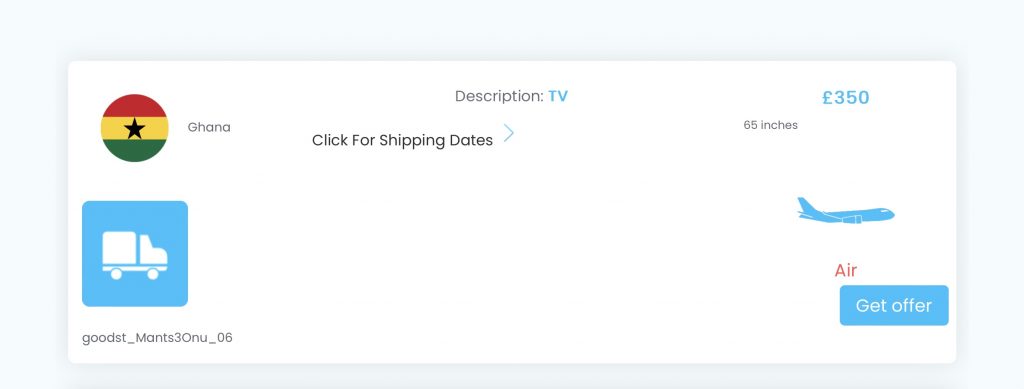Click the 65 inches size text
Image resolution: width=1024 pixels, height=389 pixels.
(771, 125)
